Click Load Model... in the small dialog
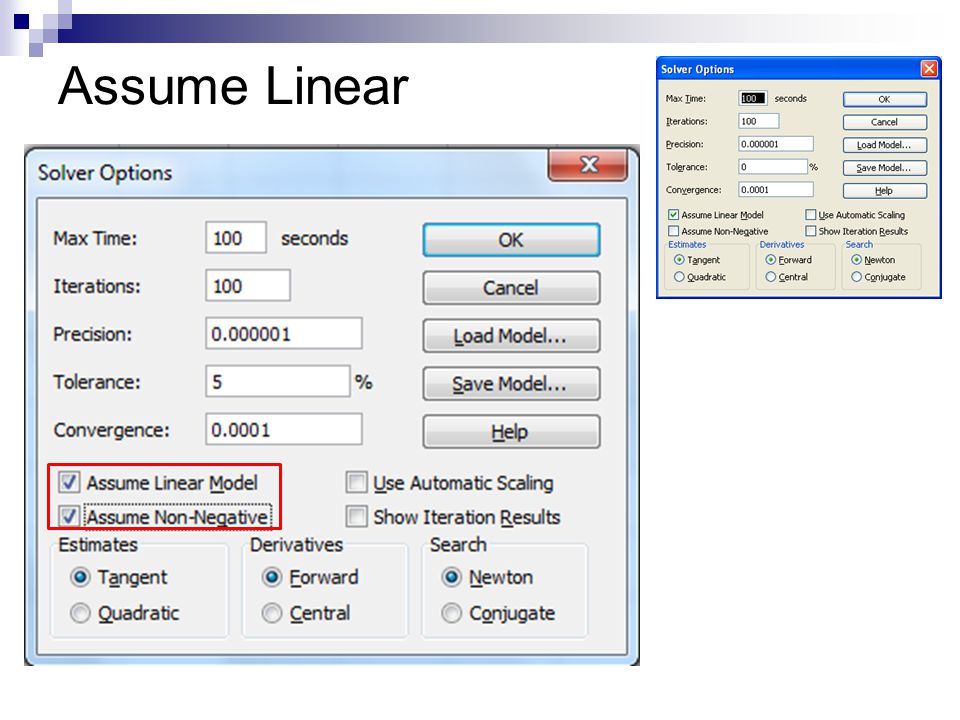Viewport: 960px width, 720px height. 885,145
